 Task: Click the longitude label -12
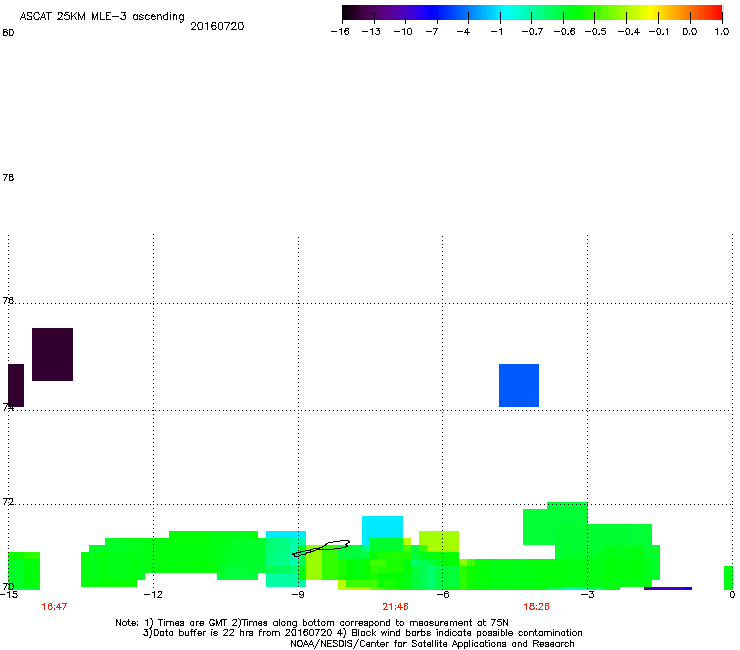[x=153, y=595]
